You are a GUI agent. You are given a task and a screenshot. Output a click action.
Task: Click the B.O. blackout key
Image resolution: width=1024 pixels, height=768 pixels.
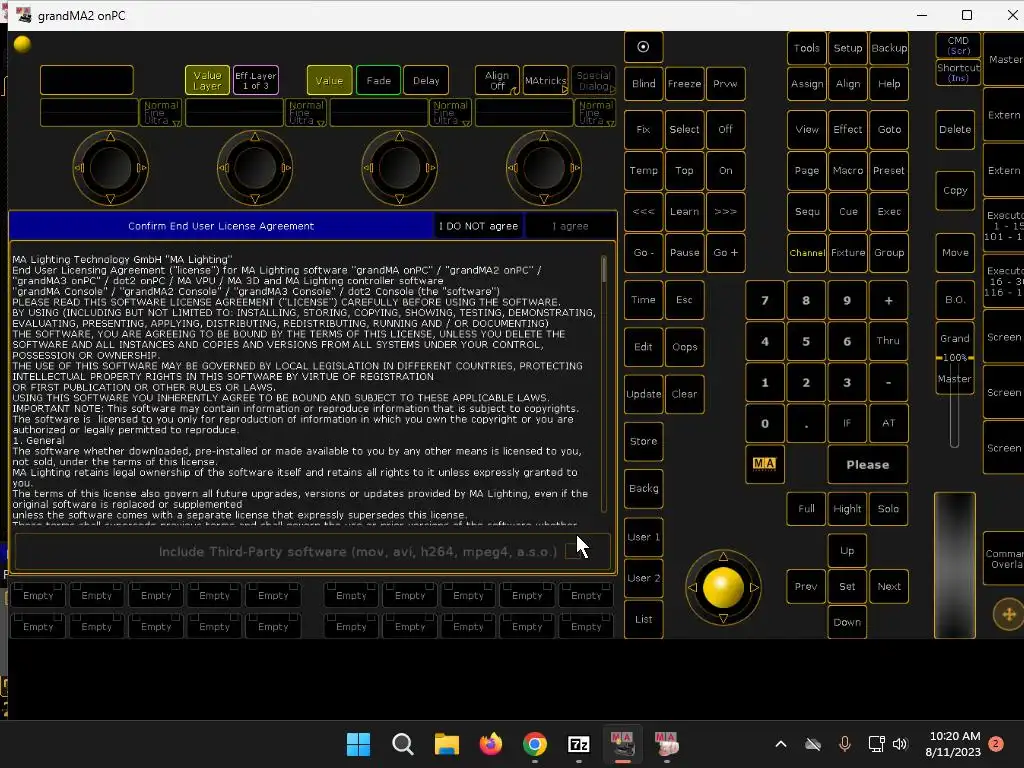click(955, 300)
